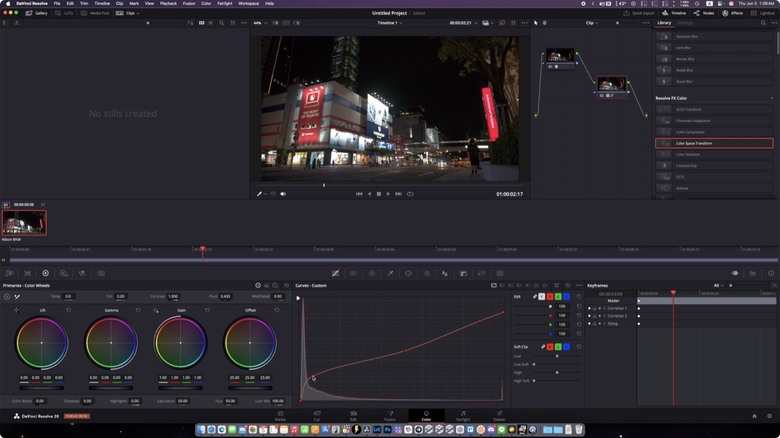780x438 pixels.
Task: Open the LUTs panel
Action: (64, 13)
